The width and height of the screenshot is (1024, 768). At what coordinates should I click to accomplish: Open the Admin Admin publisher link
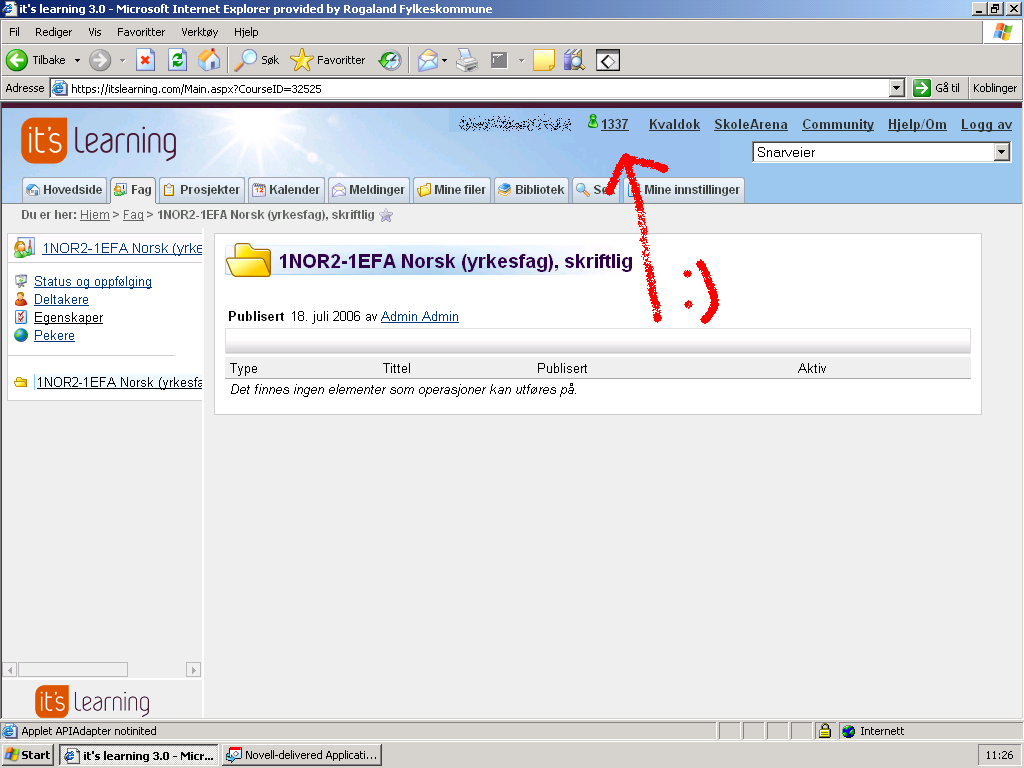[x=420, y=316]
